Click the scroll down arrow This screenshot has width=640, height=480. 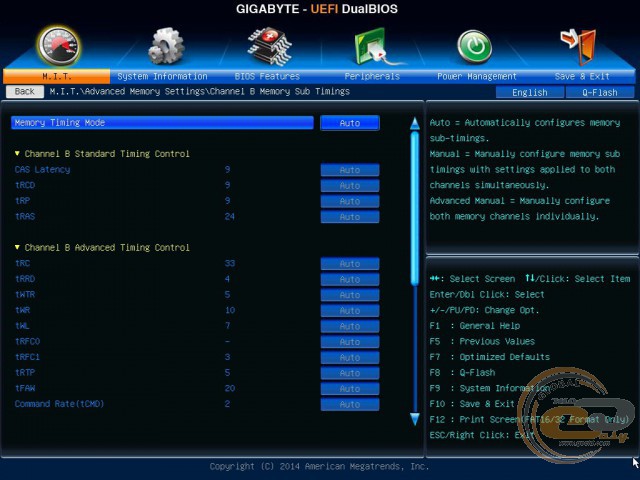point(415,419)
